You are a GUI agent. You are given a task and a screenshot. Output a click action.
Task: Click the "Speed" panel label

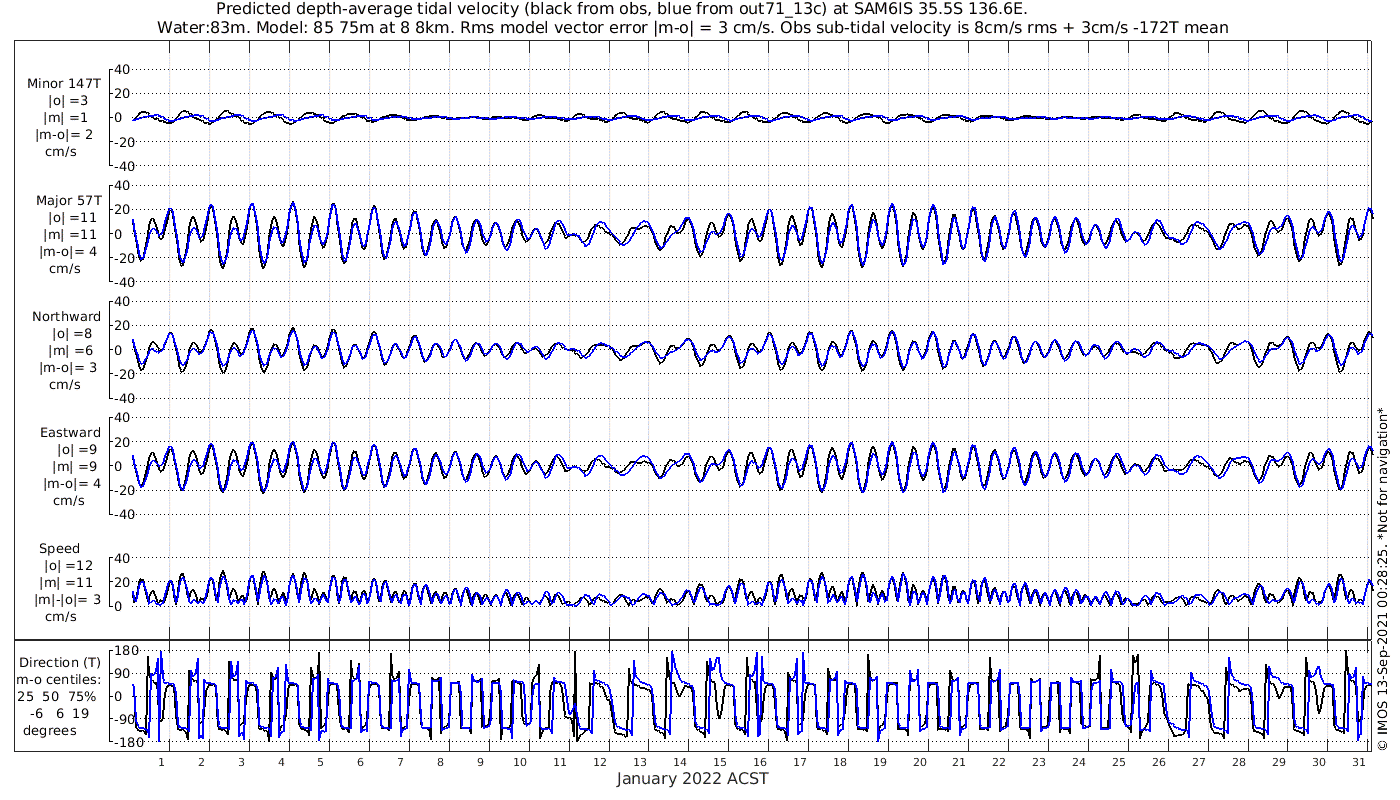pos(60,549)
